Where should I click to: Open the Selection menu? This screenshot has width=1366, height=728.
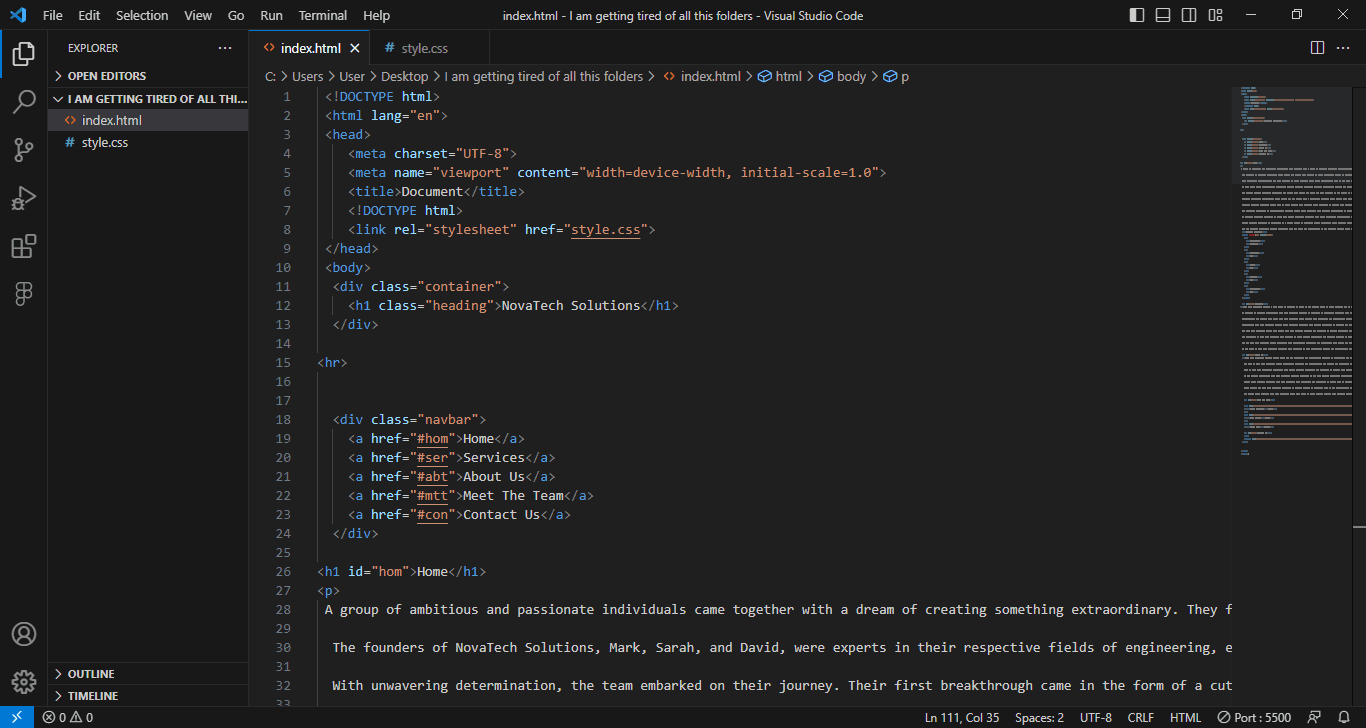pyautogui.click(x=142, y=15)
